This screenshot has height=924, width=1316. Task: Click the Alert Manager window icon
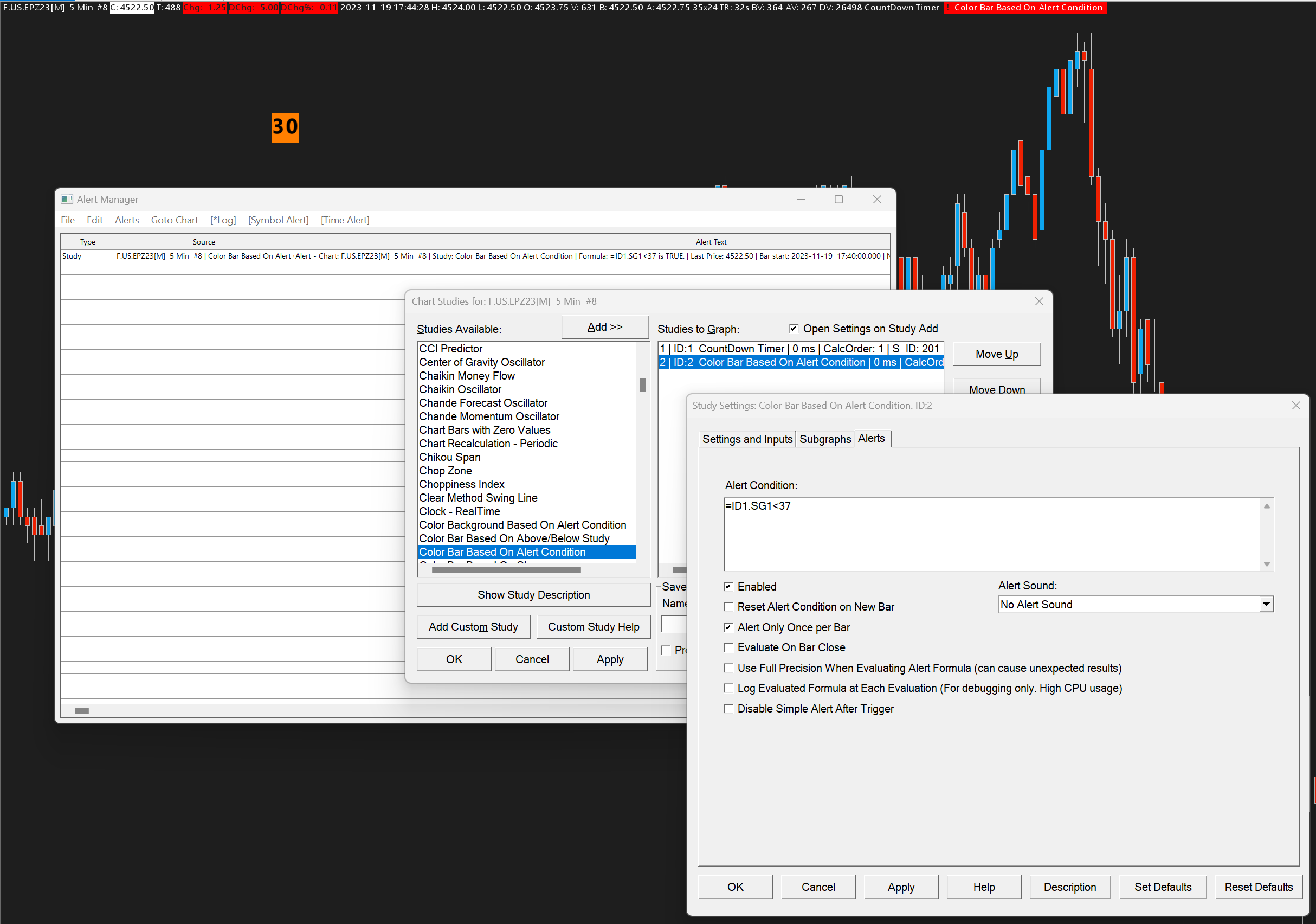coord(67,199)
